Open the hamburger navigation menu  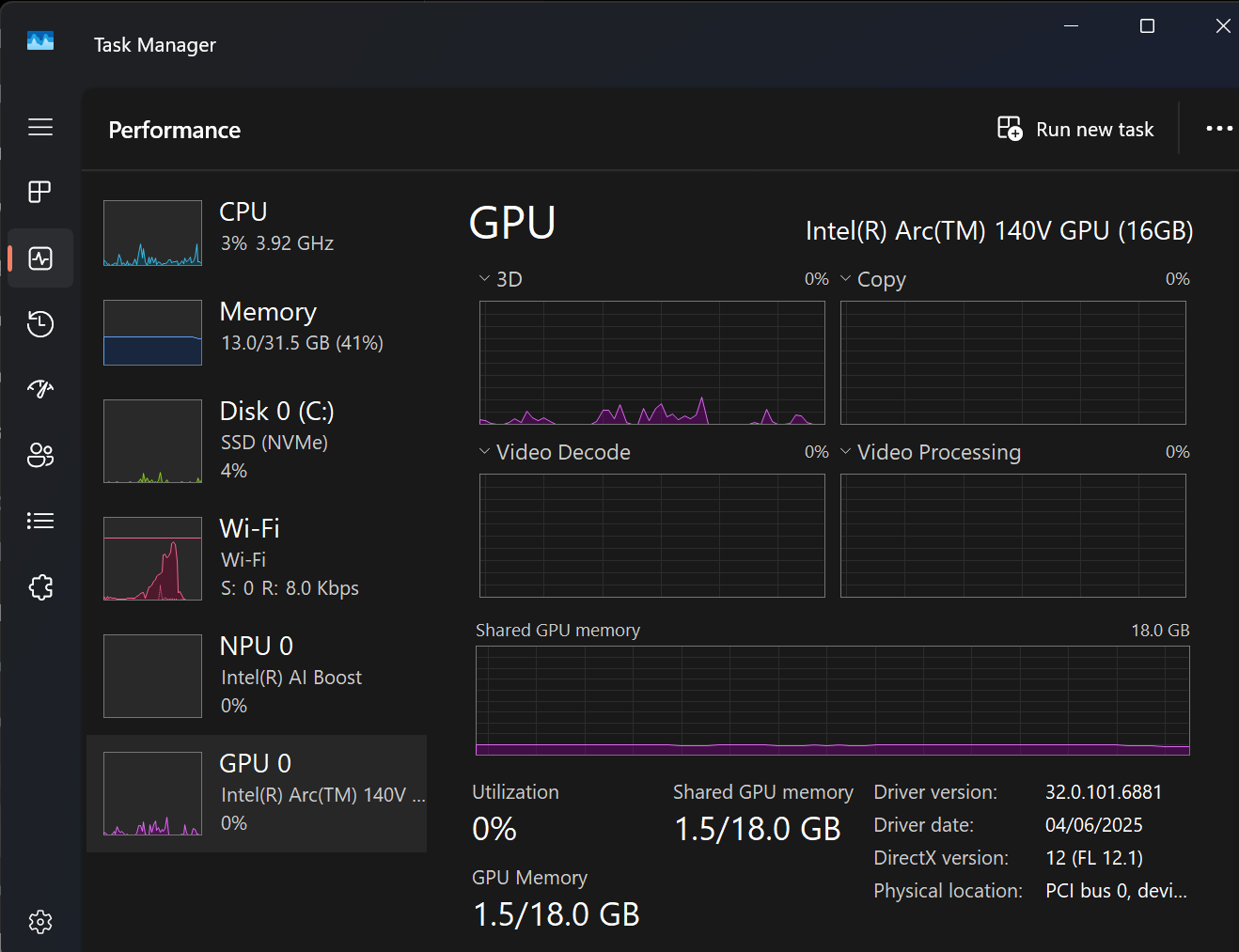tap(40, 127)
